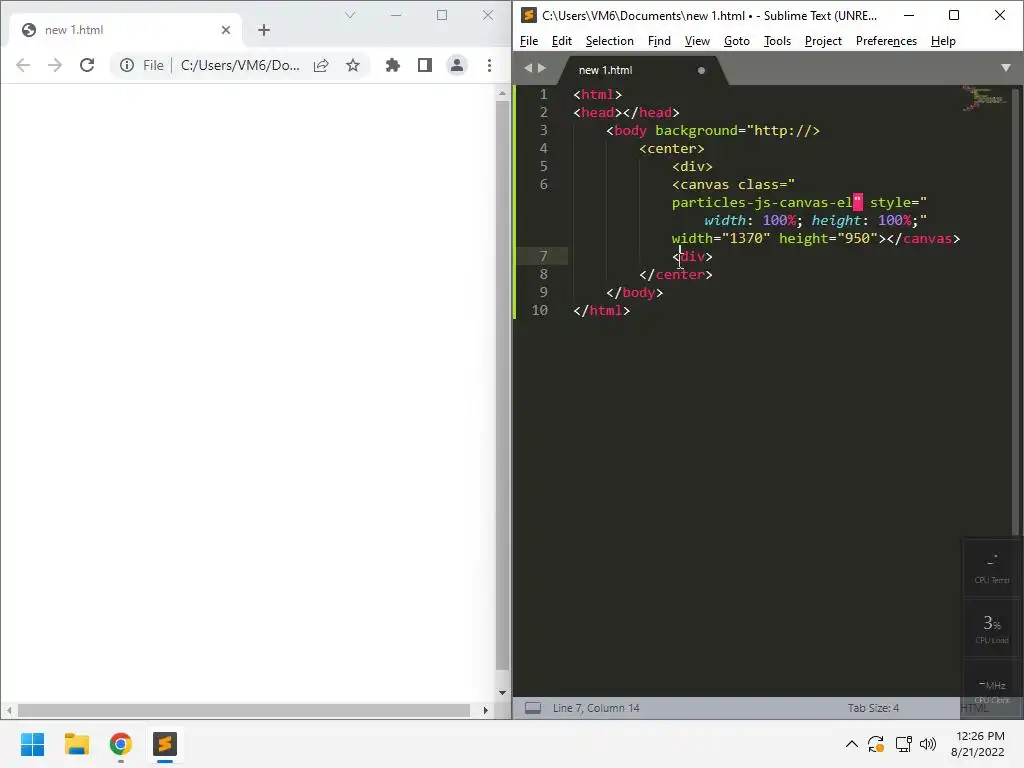
Task: Show hidden system tray icons
Action: click(852, 744)
